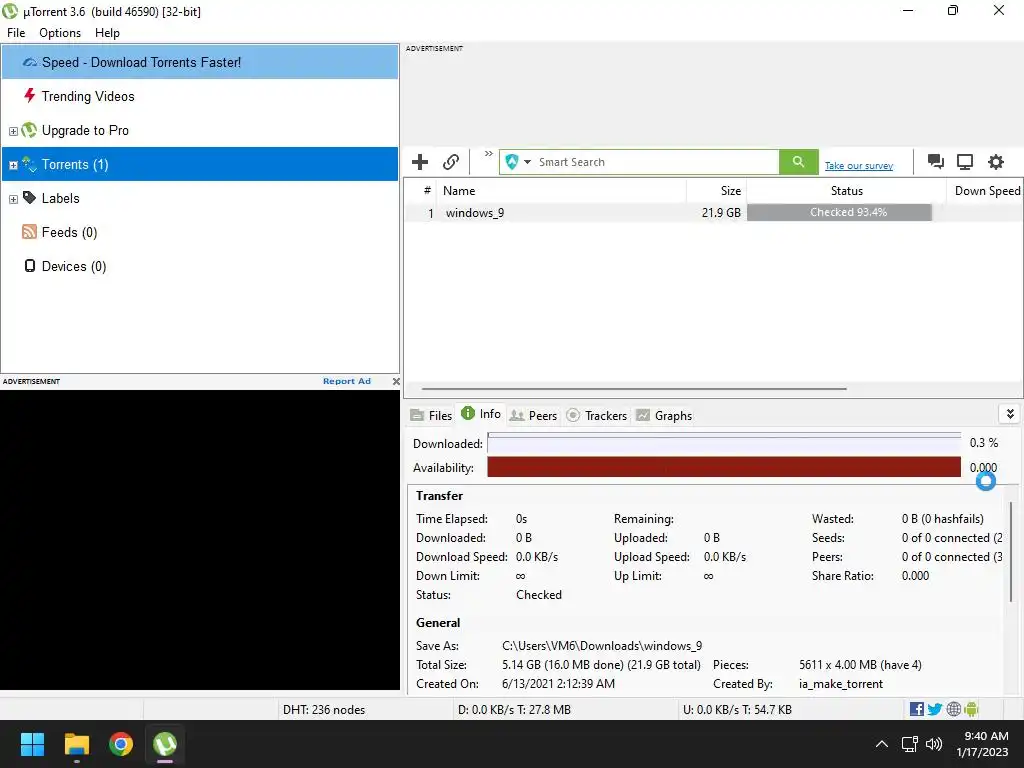The width and height of the screenshot is (1024, 768).
Task: Open the Help menu
Action: 107,33
